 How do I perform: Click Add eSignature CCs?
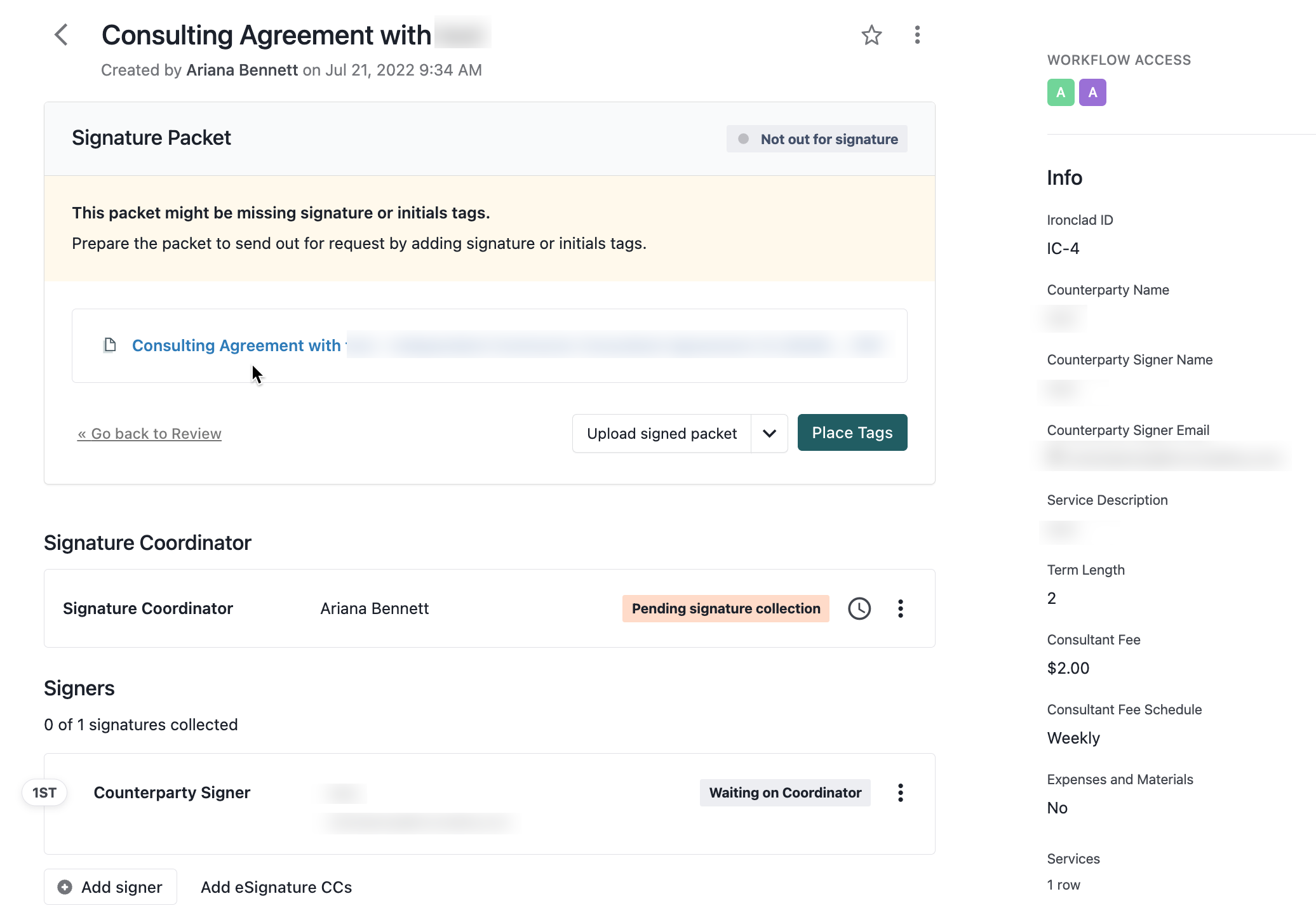point(276,886)
